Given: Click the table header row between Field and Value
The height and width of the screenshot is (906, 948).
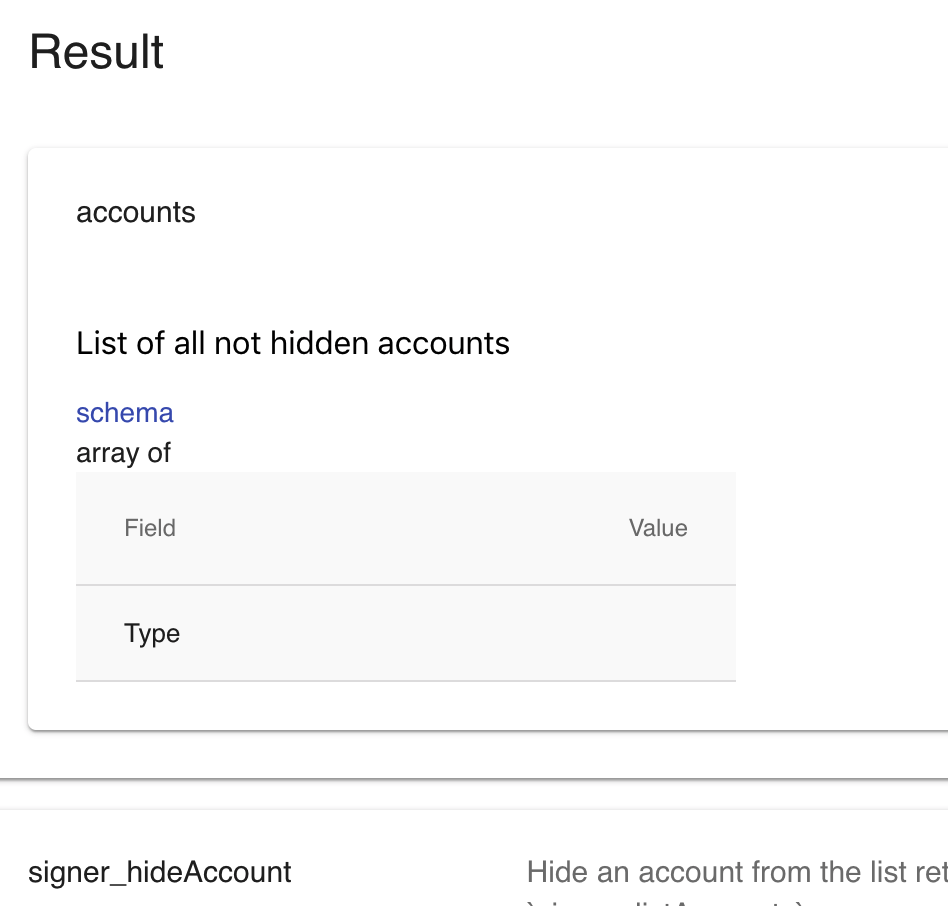Looking at the screenshot, I should pyautogui.click(x=400, y=528).
